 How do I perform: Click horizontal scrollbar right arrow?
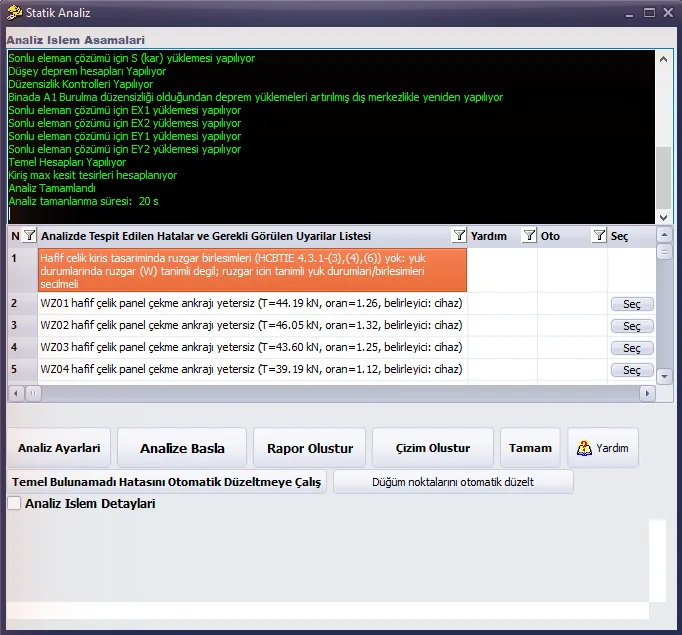tap(647, 393)
